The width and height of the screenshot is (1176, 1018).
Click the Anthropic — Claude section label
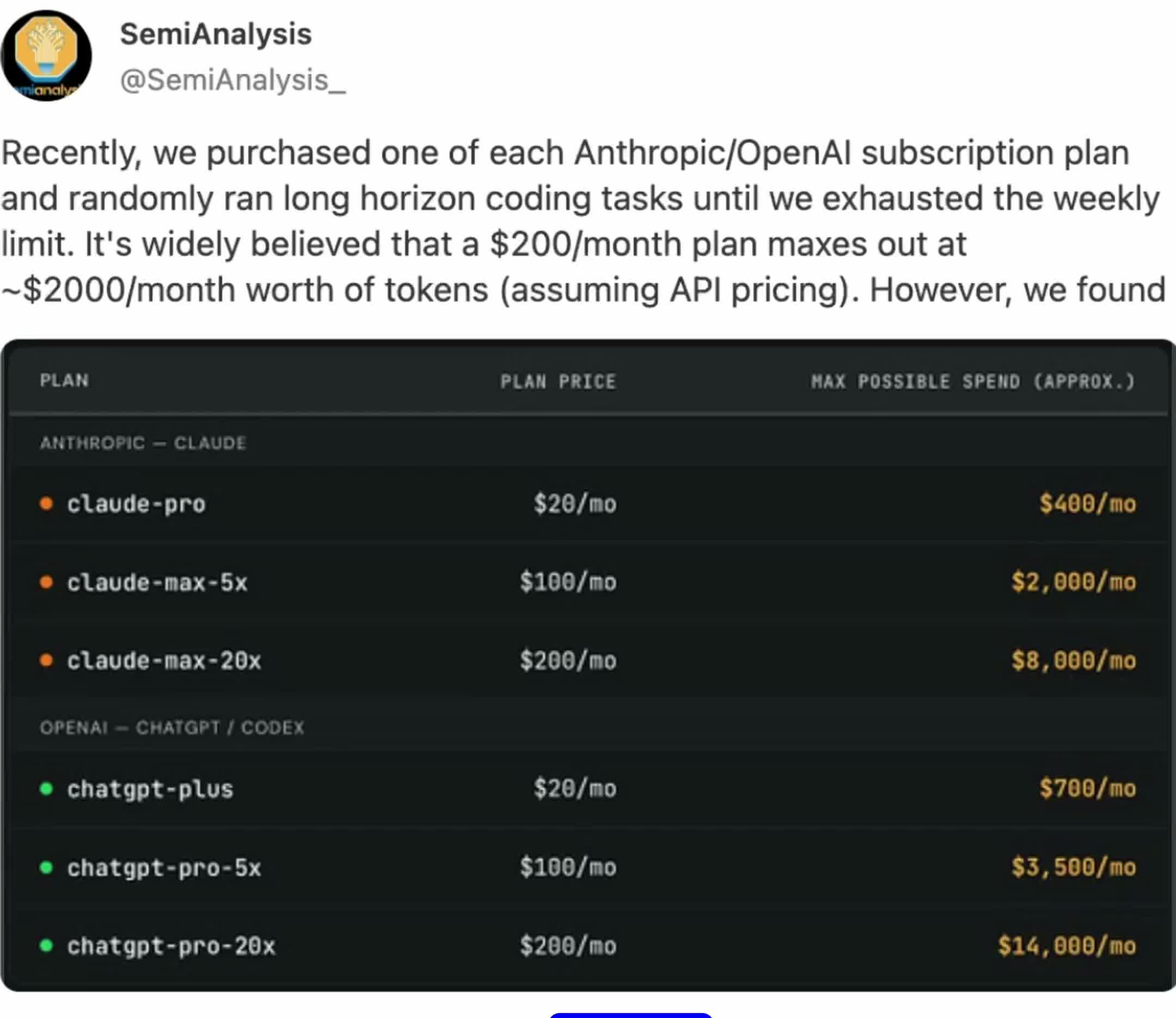point(143,443)
